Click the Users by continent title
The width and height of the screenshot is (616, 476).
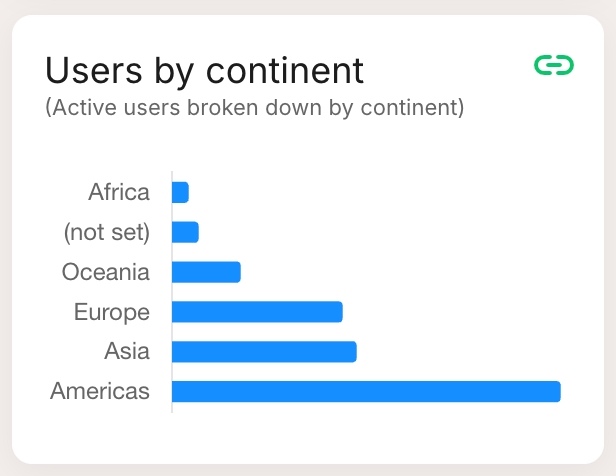(x=204, y=71)
